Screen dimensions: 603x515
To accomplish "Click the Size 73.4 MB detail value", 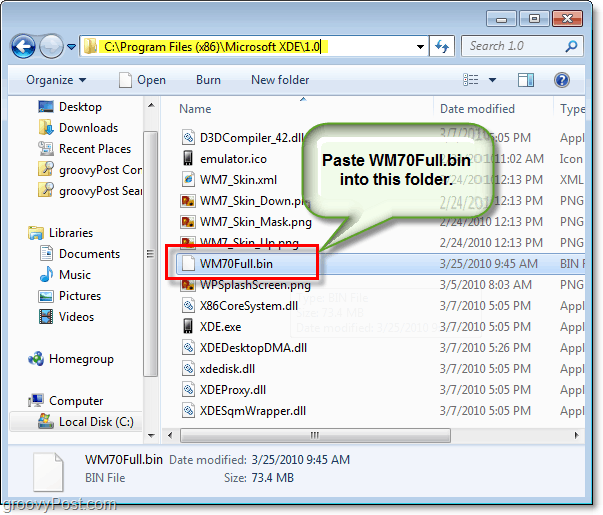I will coord(273,478).
